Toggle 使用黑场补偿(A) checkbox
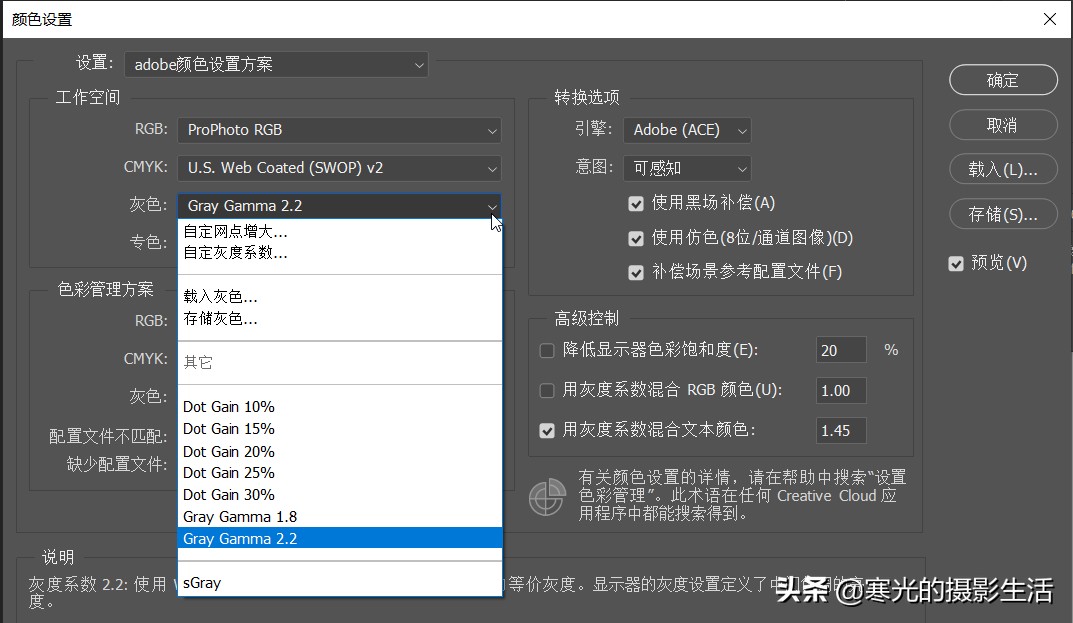1073x623 pixels. [636, 203]
